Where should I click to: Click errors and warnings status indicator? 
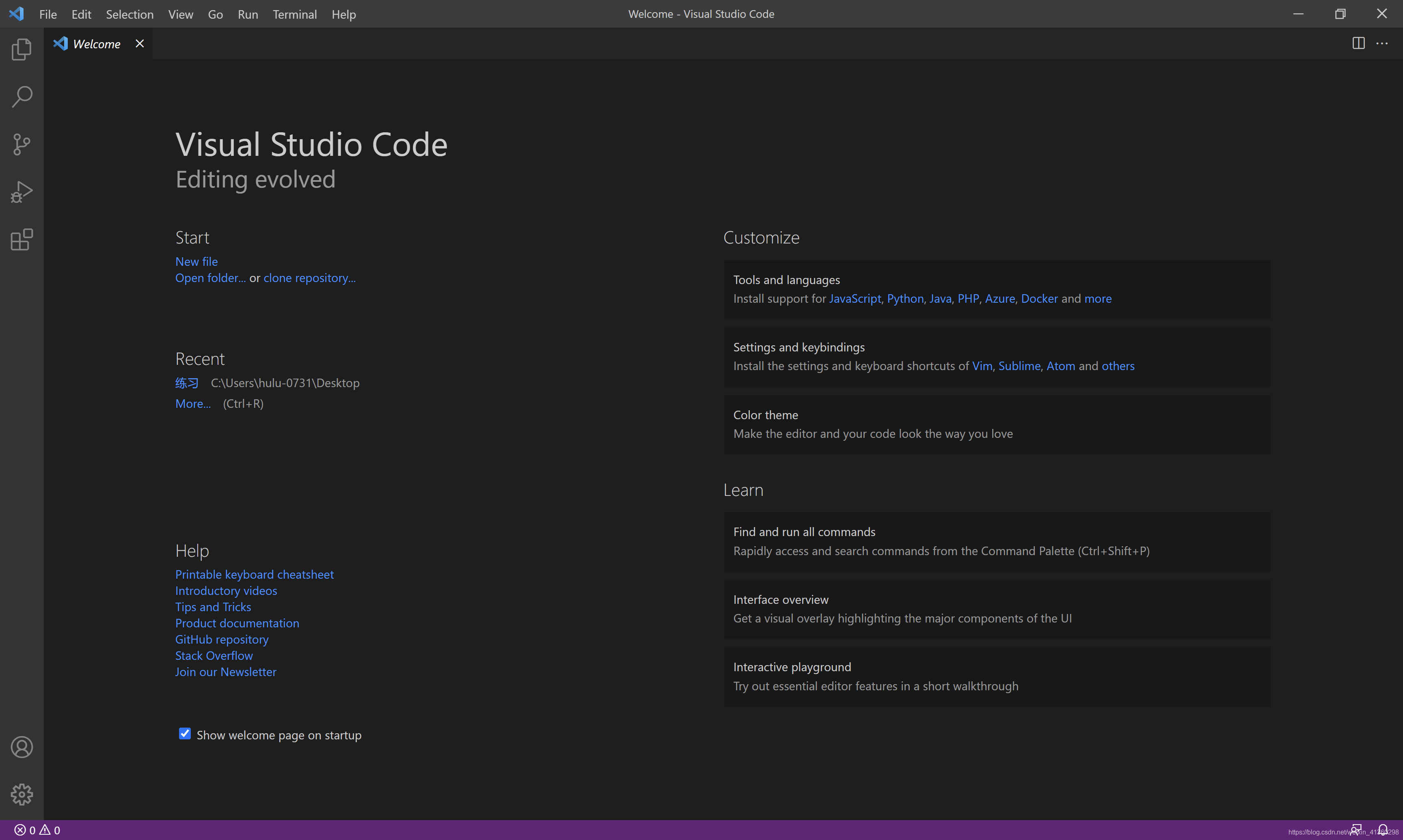tap(37, 830)
